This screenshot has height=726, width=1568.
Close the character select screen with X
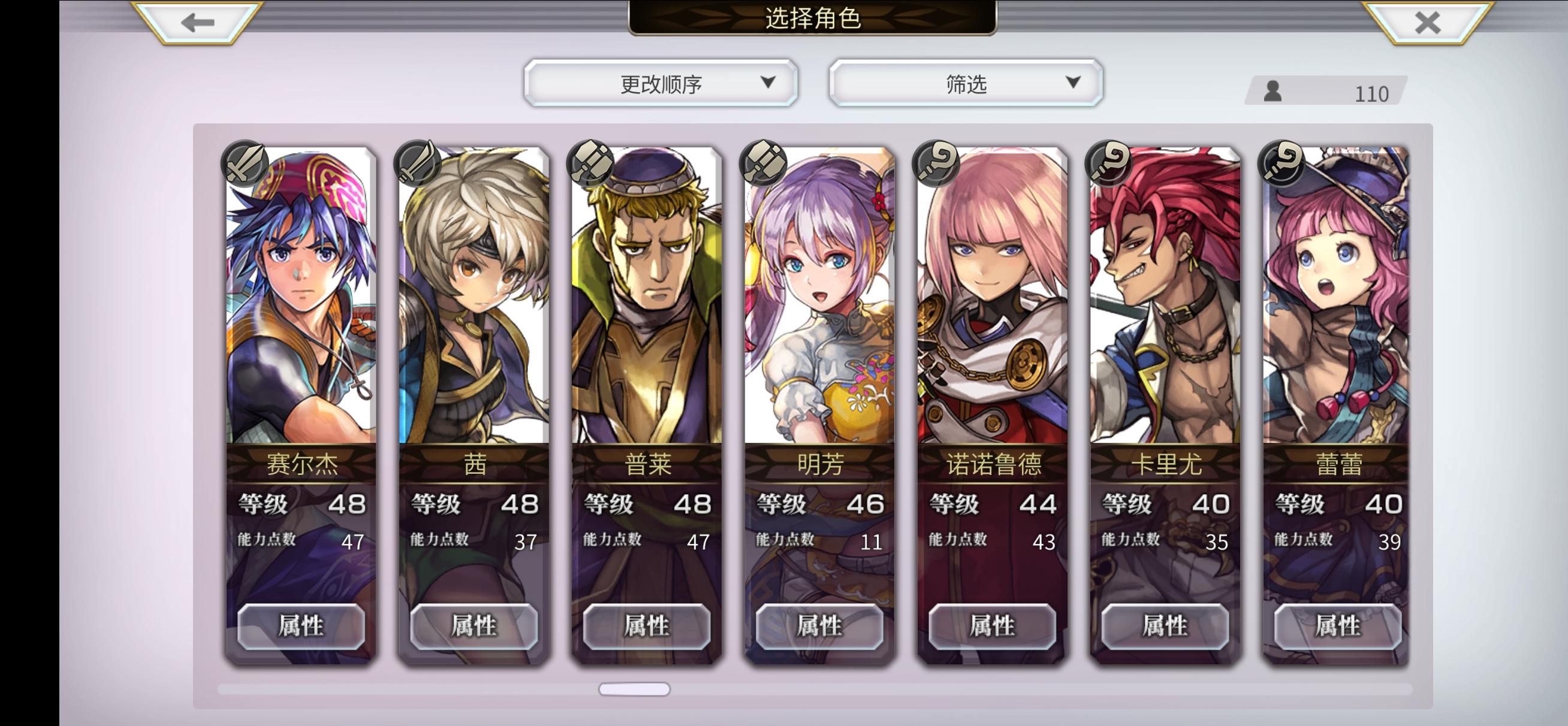click(1427, 23)
